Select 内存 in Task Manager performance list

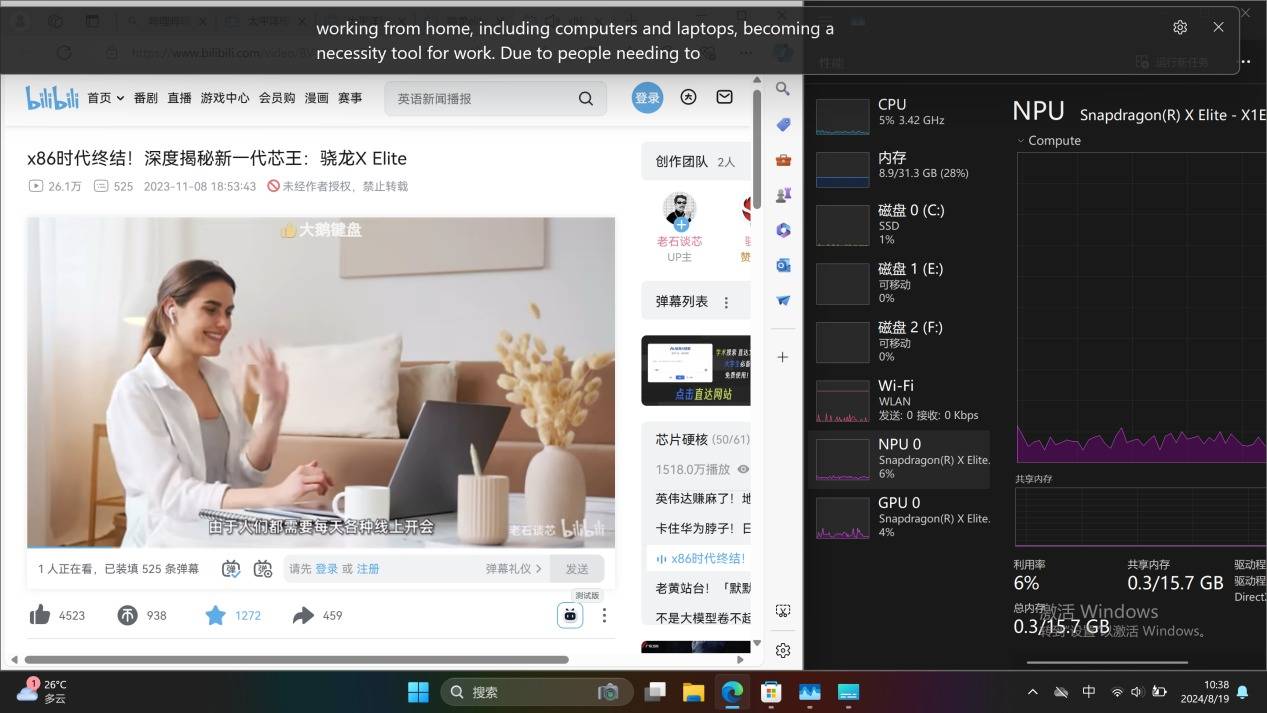click(899, 168)
